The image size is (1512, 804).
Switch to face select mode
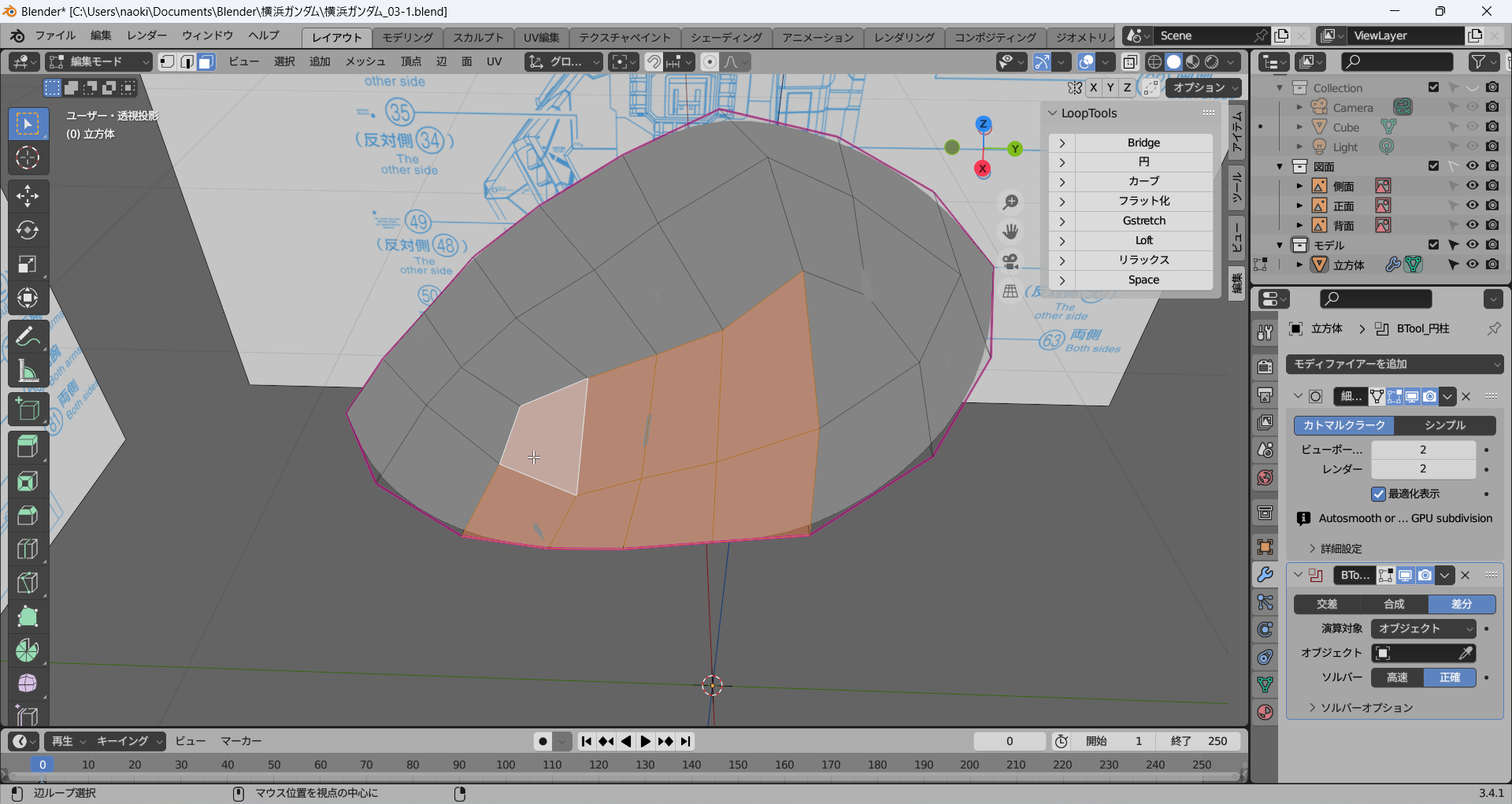[206, 62]
